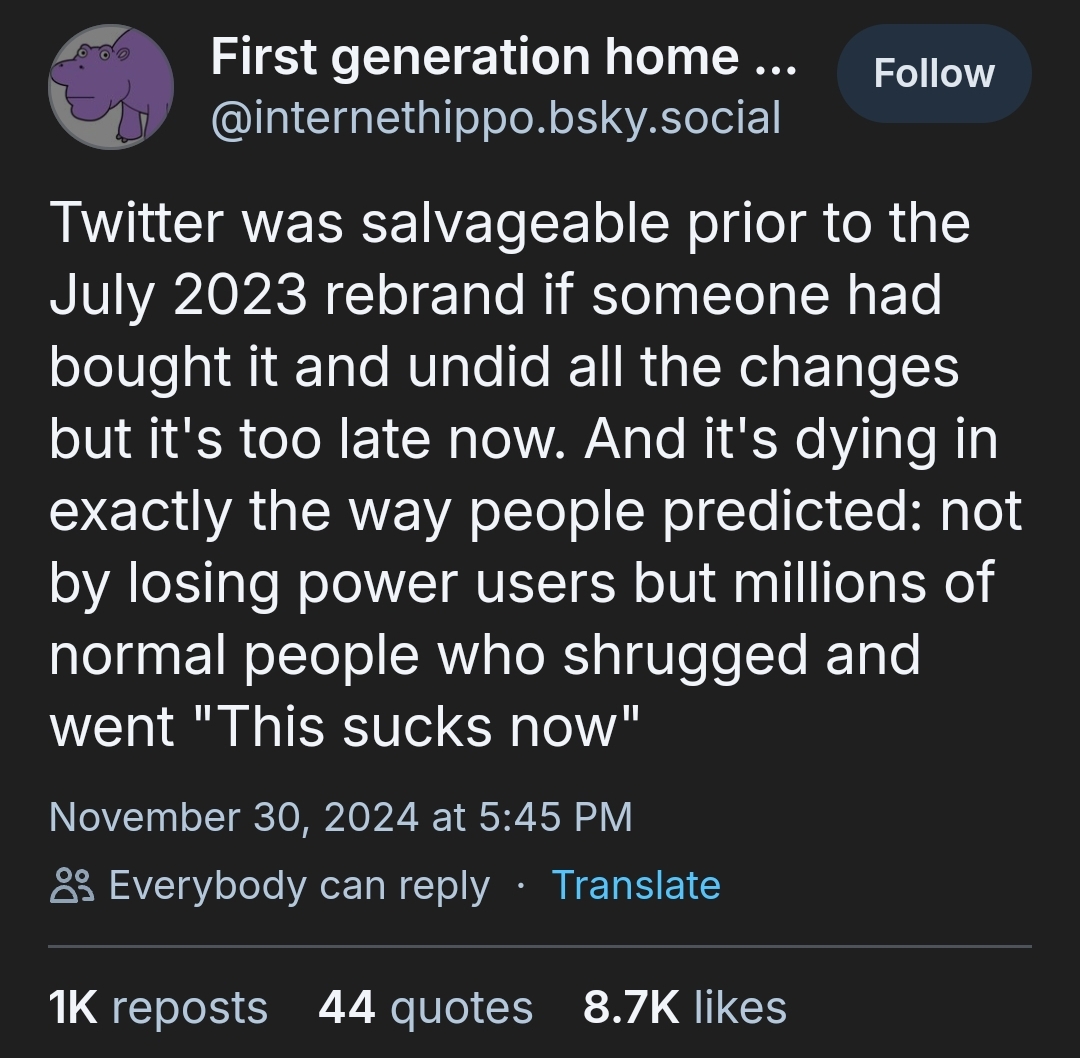Click the November 30, 2024 timestamp
Image resolution: width=1080 pixels, height=1058 pixels.
pyautogui.click(x=340, y=817)
